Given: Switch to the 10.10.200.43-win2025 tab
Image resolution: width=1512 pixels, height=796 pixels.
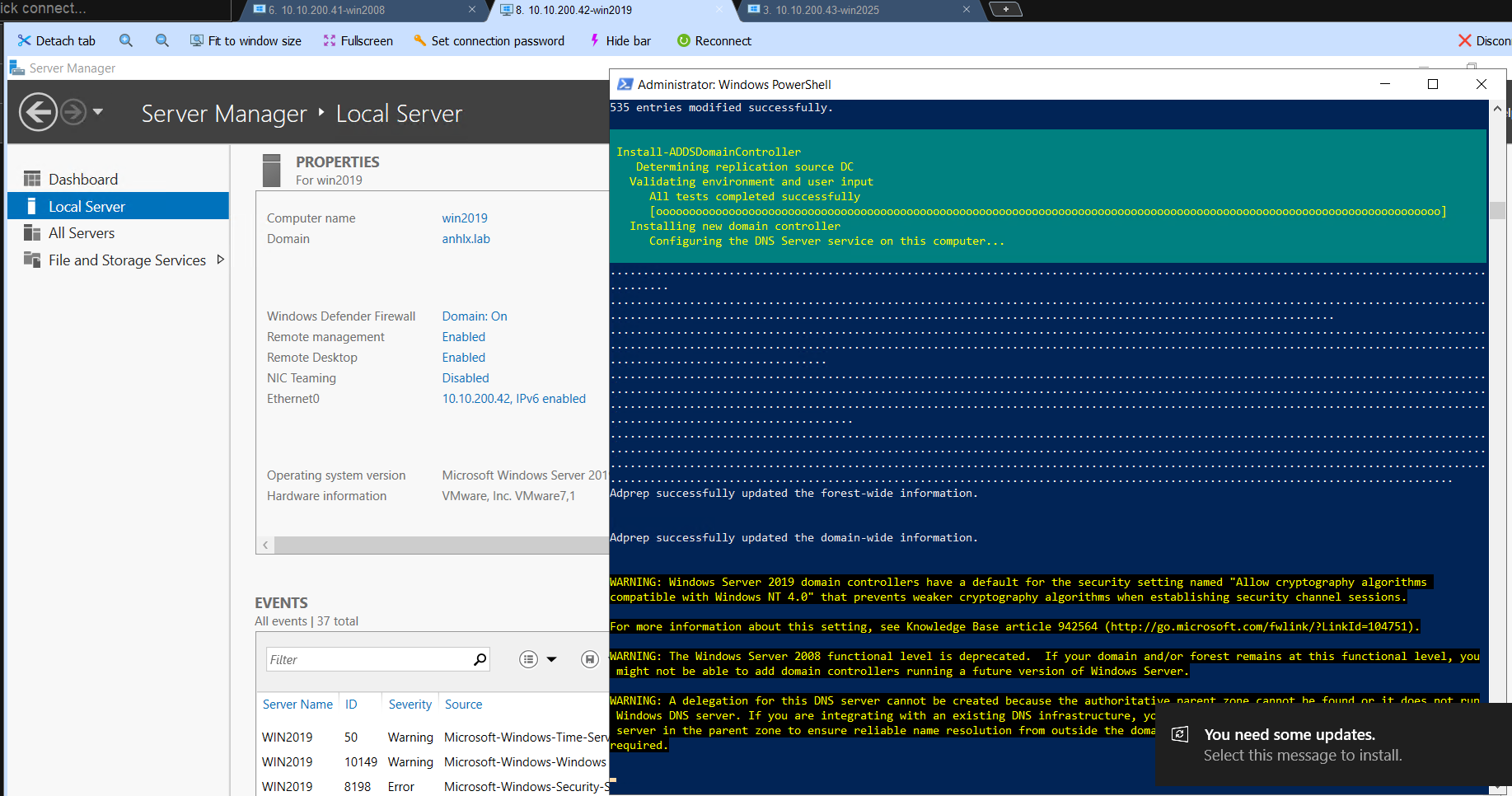Looking at the screenshot, I should (857, 10).
